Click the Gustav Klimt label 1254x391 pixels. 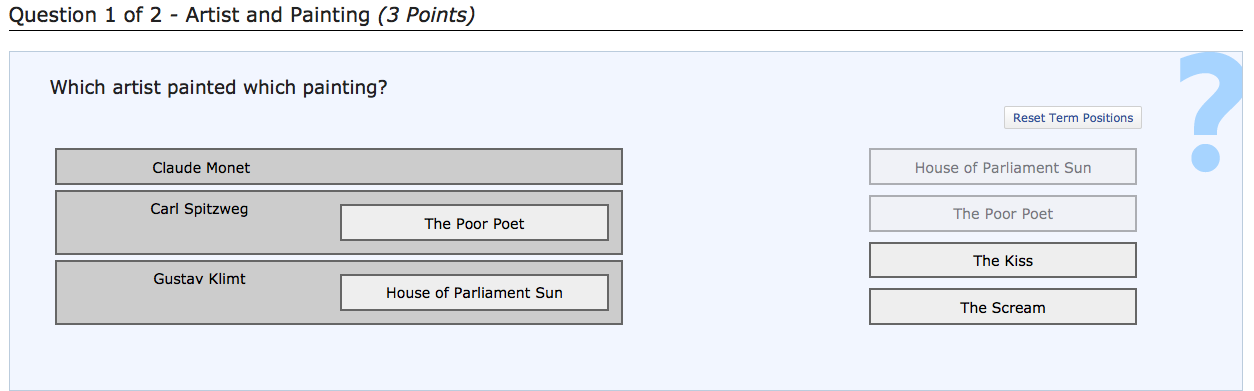coord(199,279)
